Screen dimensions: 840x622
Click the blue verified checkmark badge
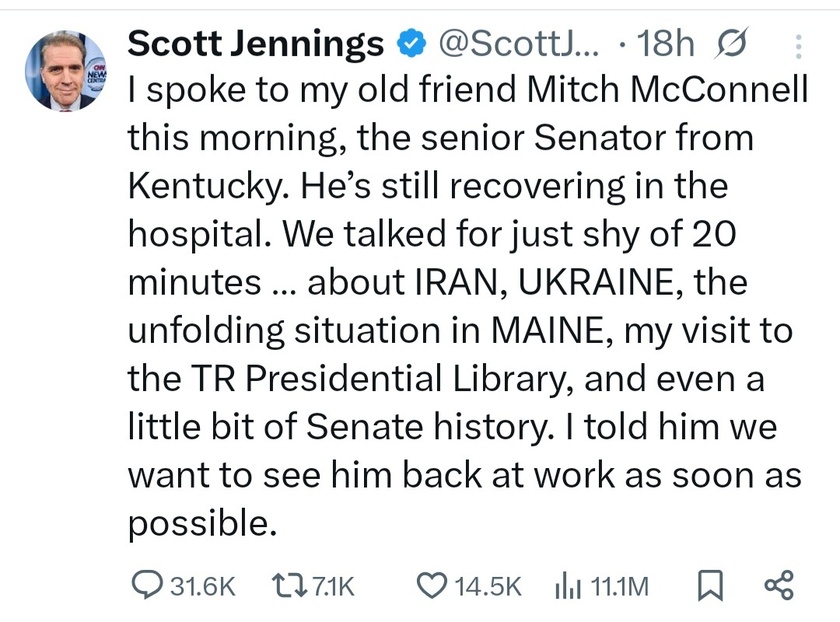pyautogui.click(x=411, y=44)
